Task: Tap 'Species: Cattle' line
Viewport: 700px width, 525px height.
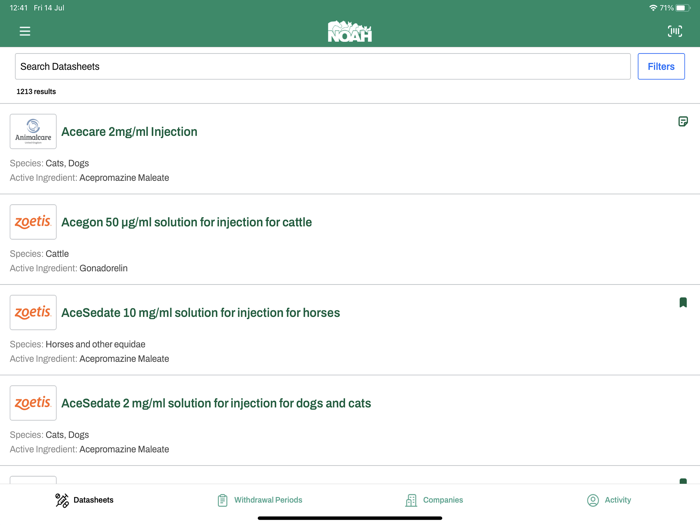Action: (x=39, y=254)
